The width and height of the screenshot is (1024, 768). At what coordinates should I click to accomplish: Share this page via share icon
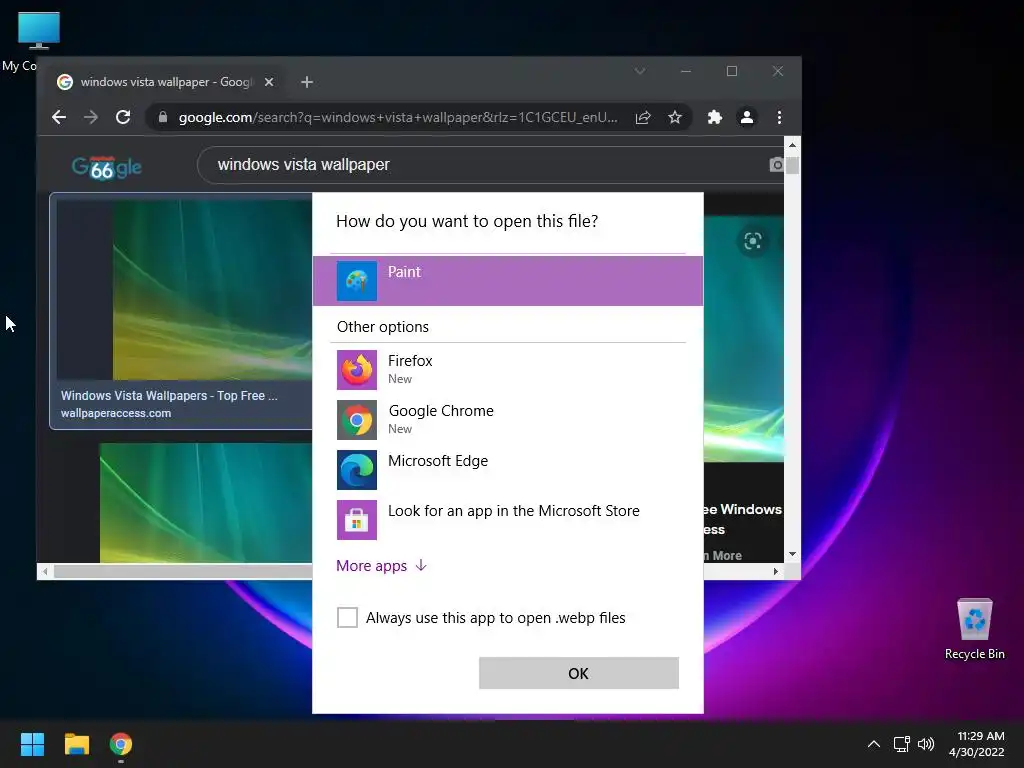643,117
